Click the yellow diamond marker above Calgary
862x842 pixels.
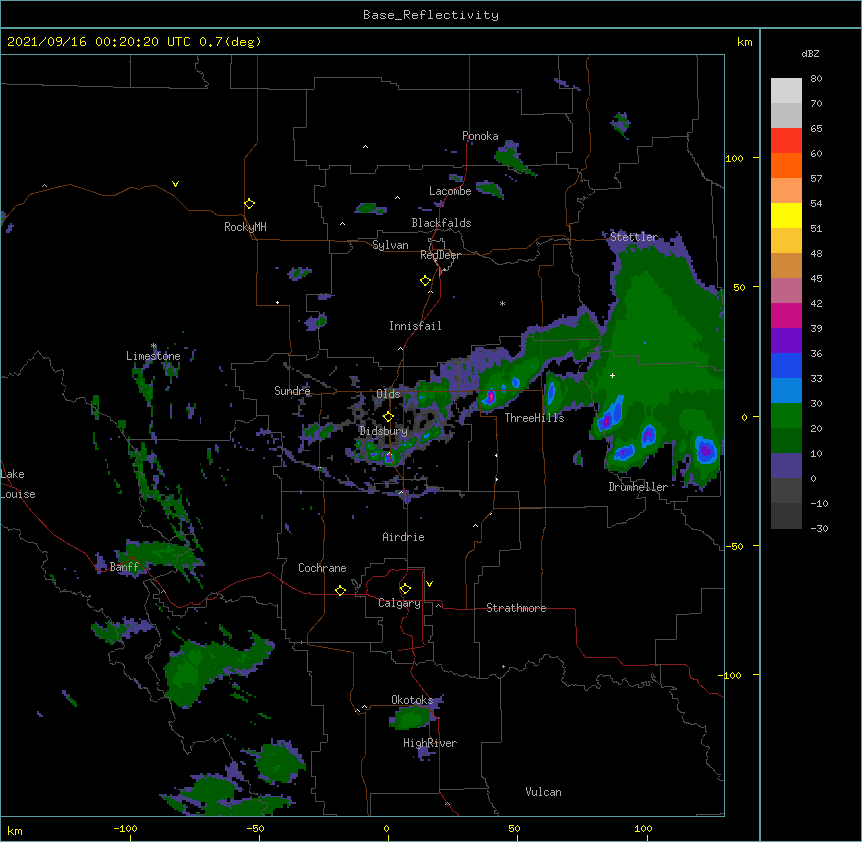tap(405, 589)
